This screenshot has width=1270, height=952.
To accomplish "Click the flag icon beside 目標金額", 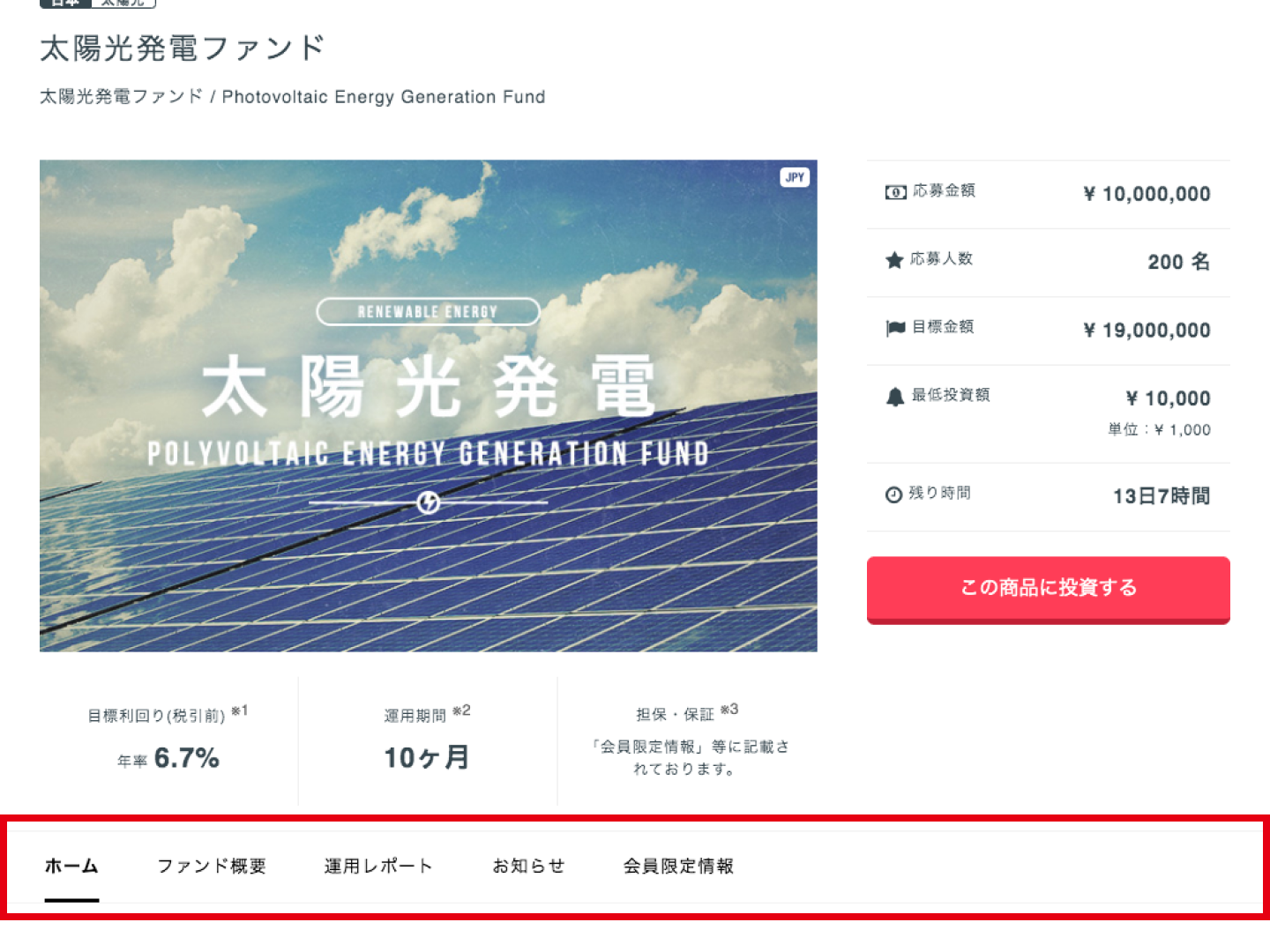I will [x=895, y=328].
